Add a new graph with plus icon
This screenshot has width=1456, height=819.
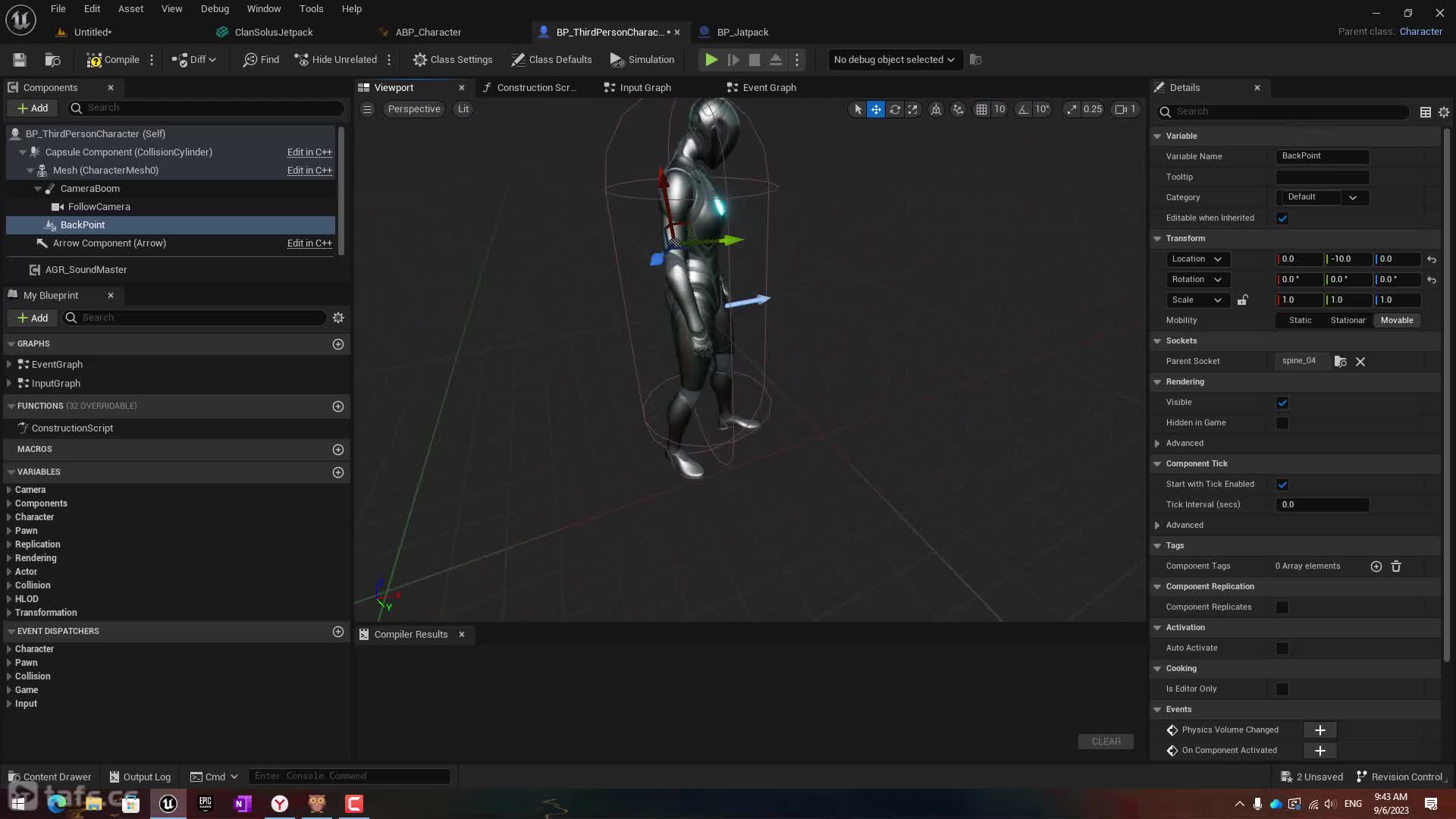(338, 344)
